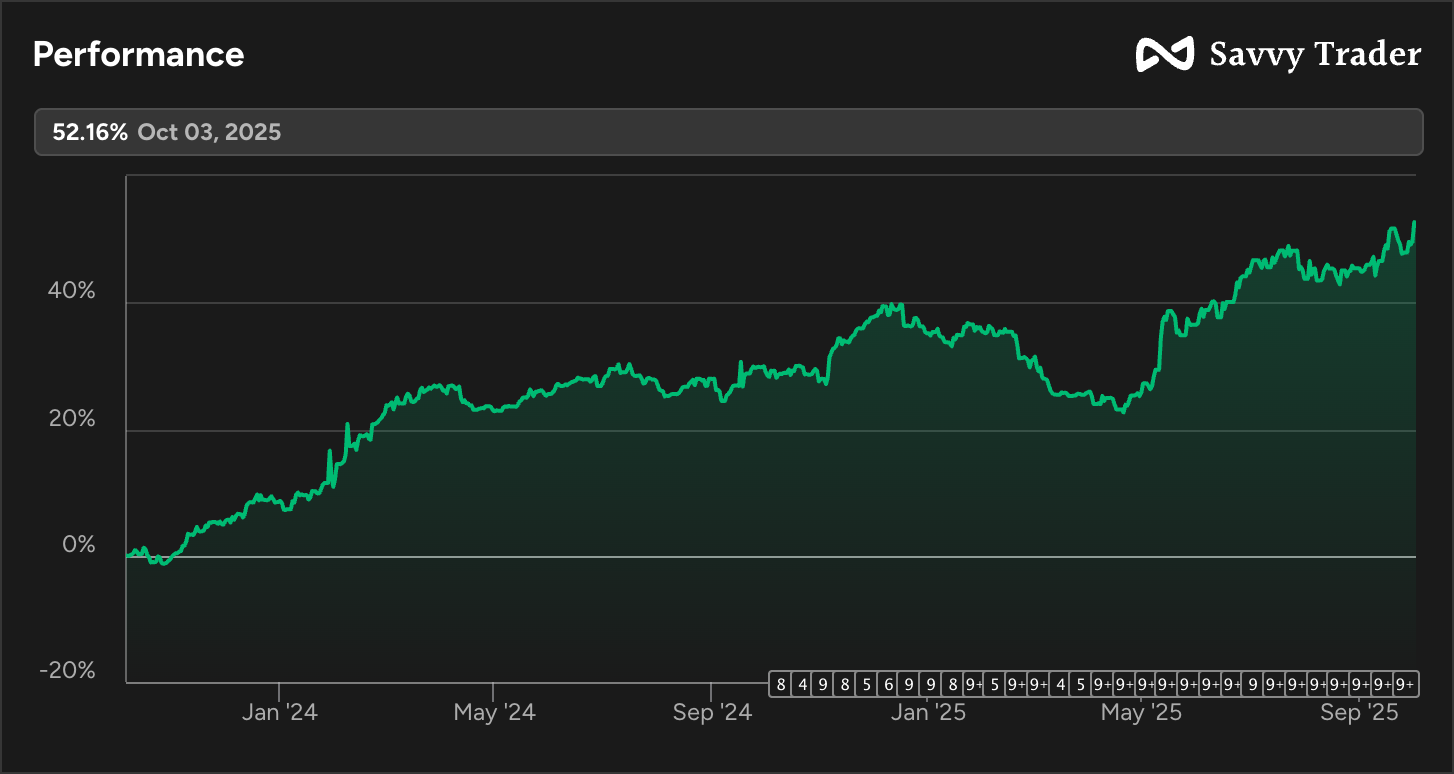Click the Performance chart title
This screenshot has width=1454, height=774.
point(138,54)
